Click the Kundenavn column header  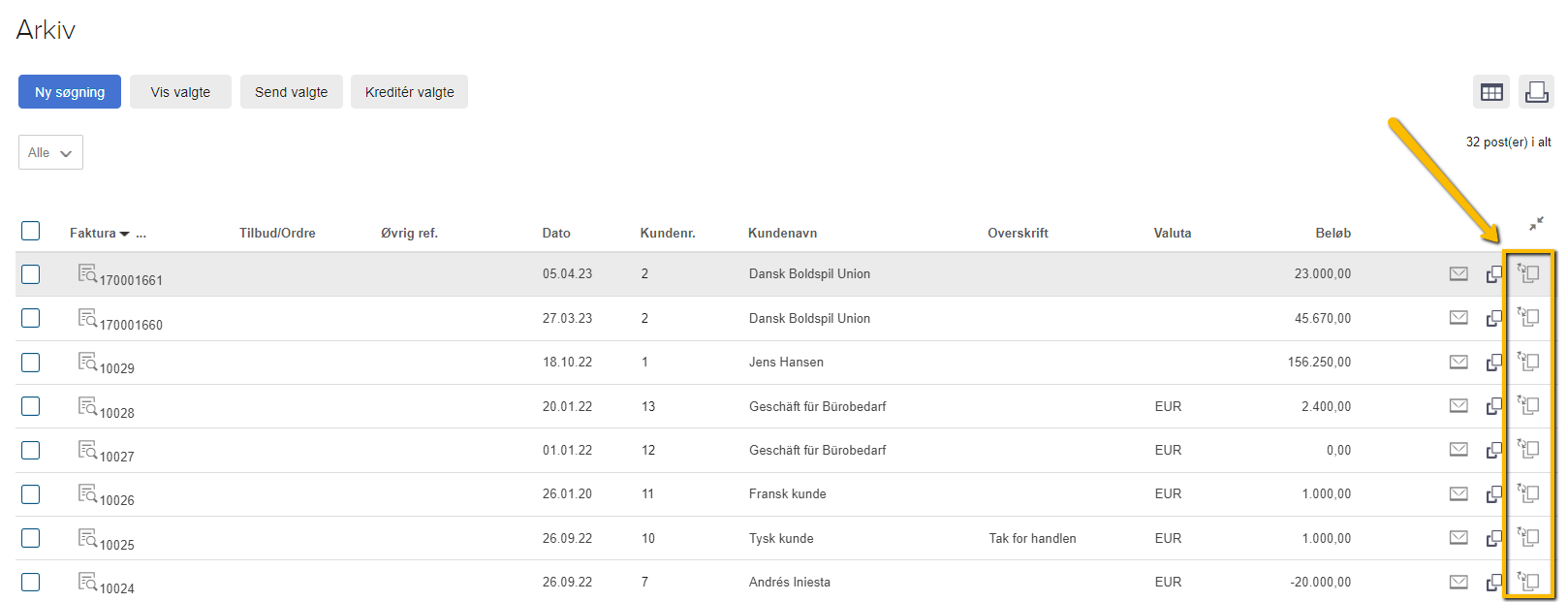782,234
